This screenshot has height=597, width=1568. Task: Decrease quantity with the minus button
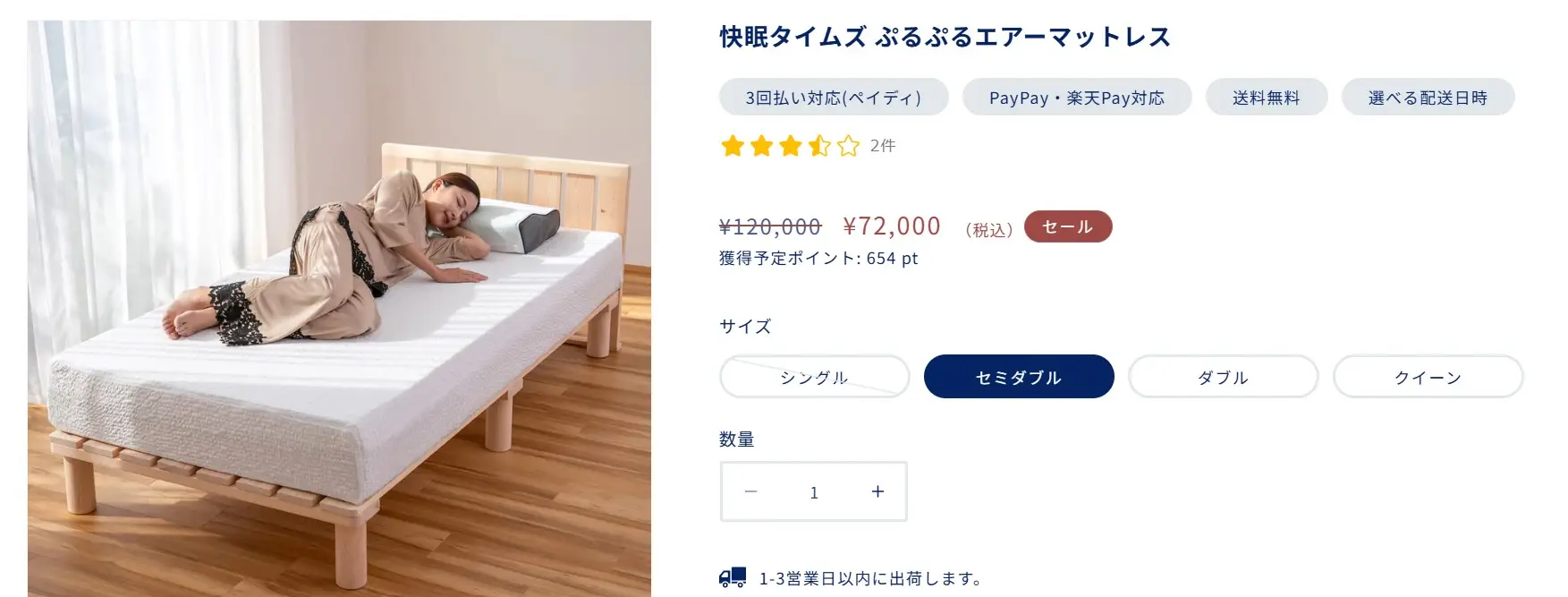(750, 490)
